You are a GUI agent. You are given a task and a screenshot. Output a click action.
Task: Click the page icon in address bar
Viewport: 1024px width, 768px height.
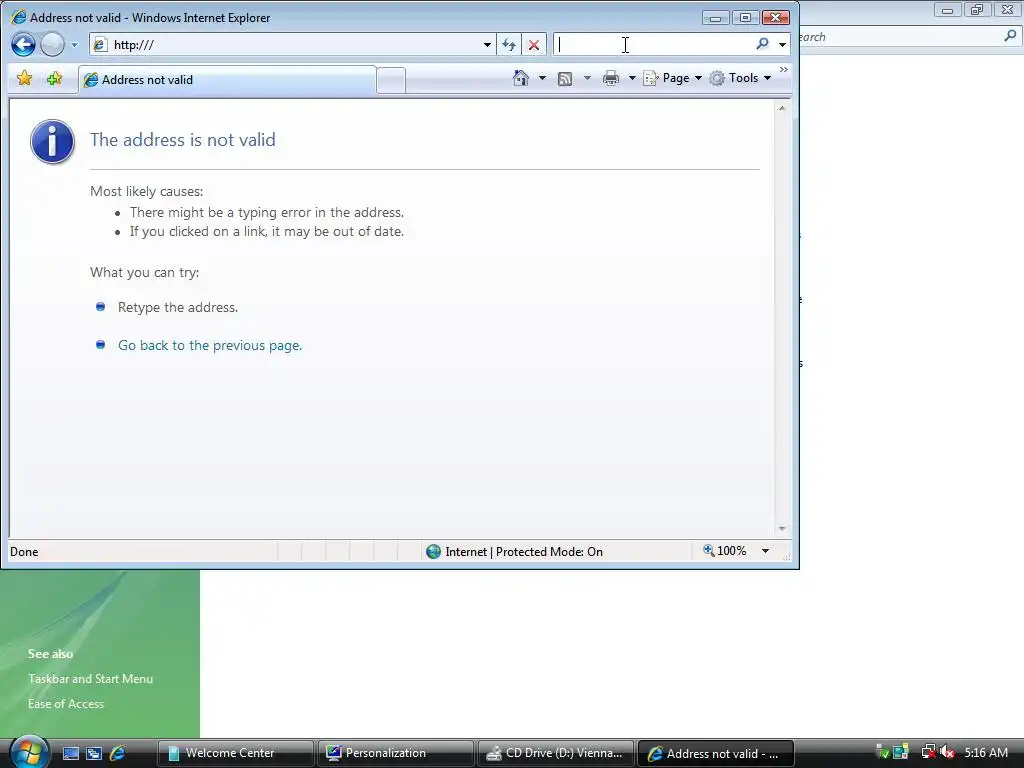coord(100,44)
